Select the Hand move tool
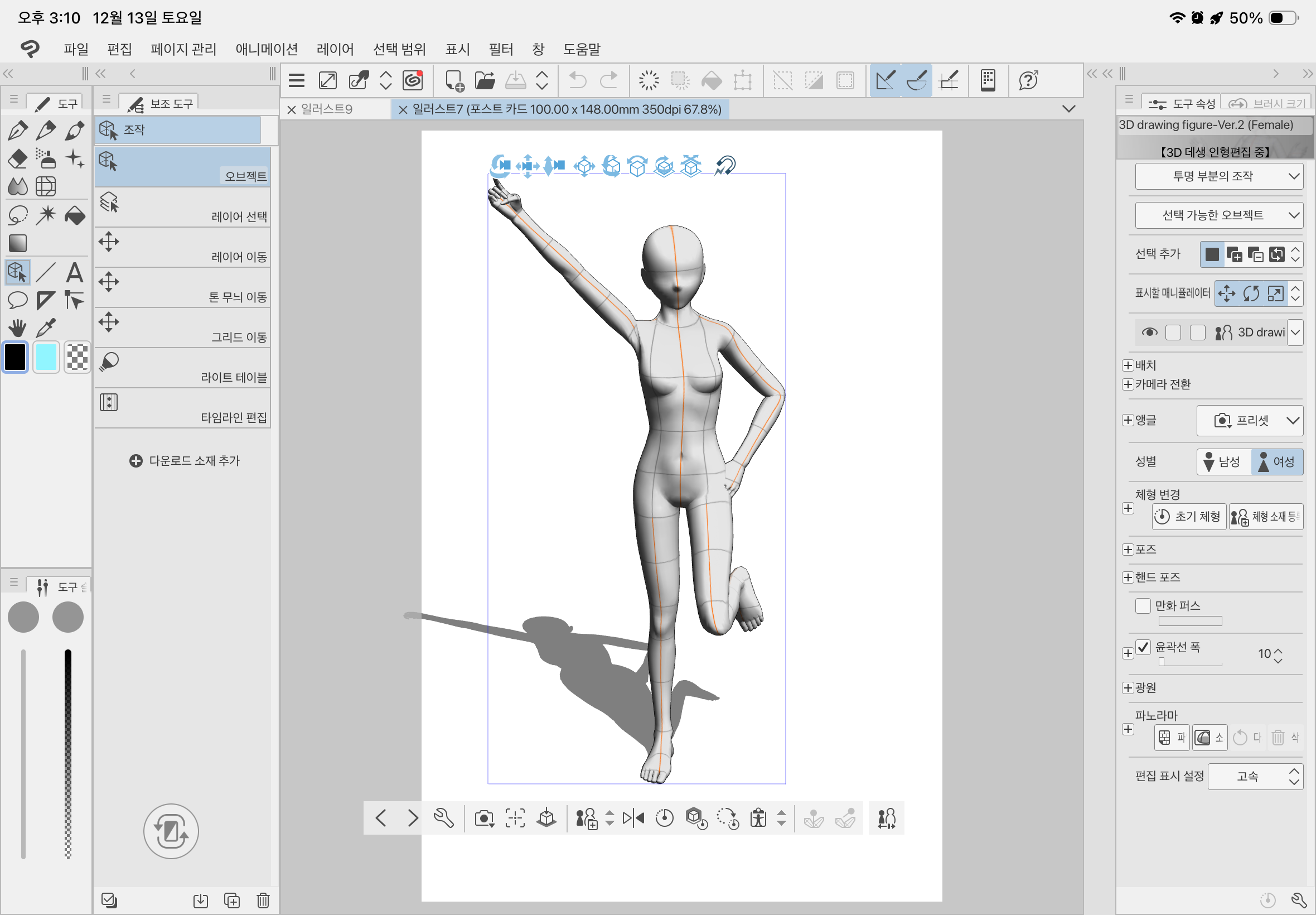Screen dimensions: 1316x915 pyautogui.click(x=18, y=328)
